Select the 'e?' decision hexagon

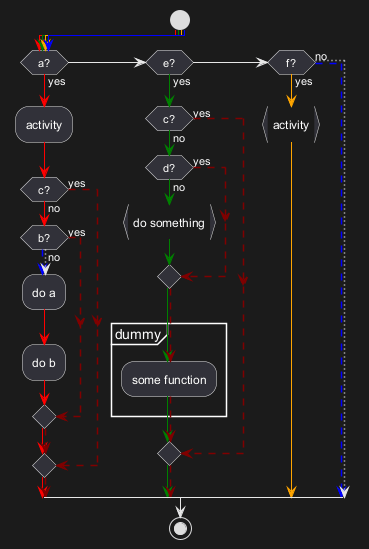point(169,63)
